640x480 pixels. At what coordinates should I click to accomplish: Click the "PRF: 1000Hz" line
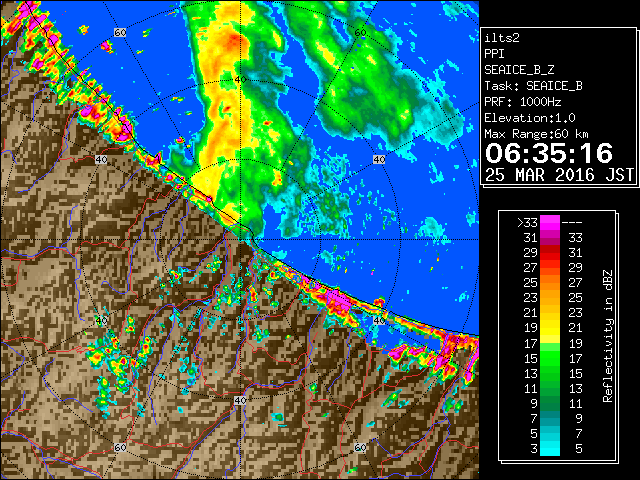[x=523, y=102]
